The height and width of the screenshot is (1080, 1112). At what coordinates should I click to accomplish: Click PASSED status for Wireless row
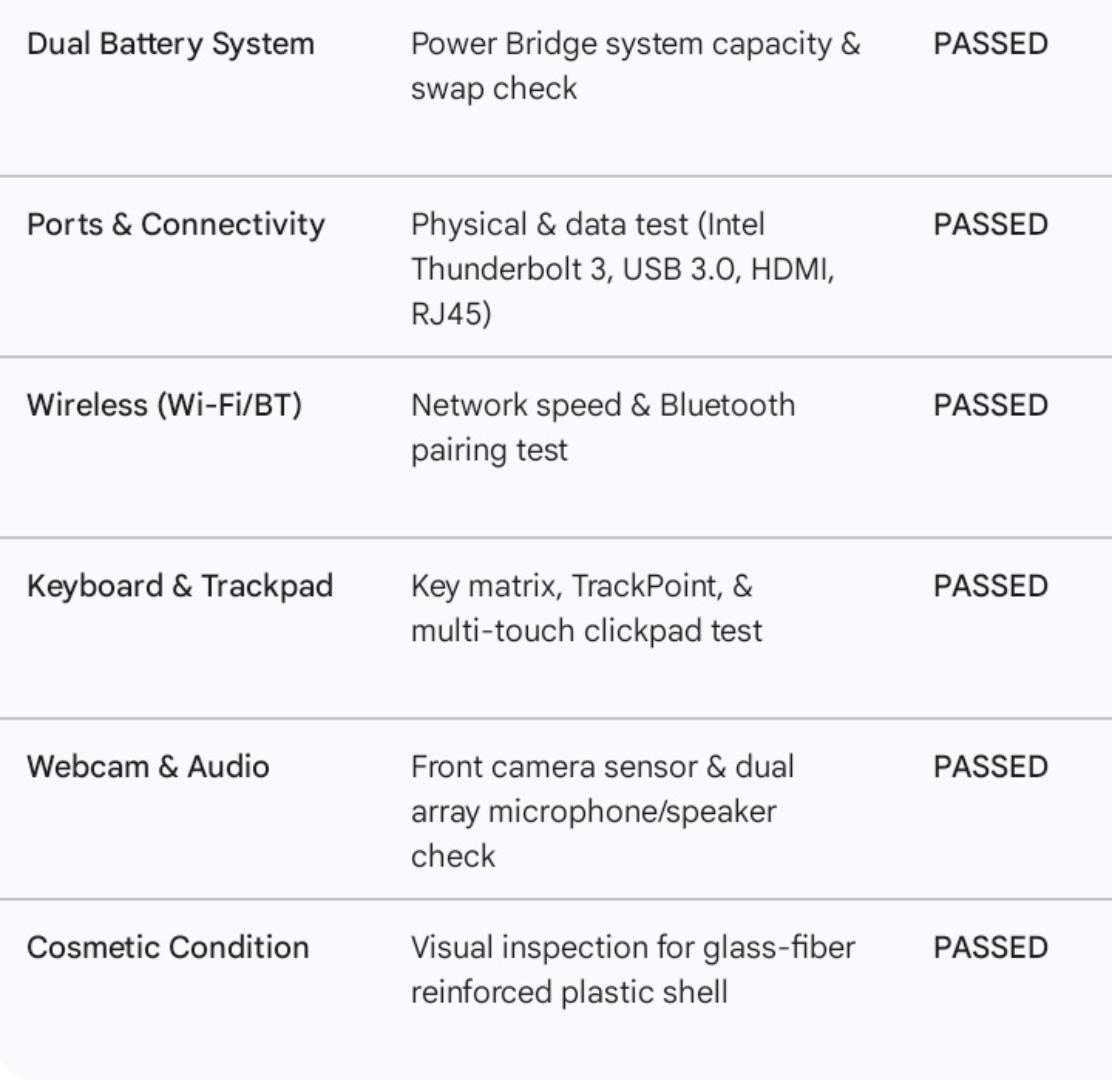(991, 406)
